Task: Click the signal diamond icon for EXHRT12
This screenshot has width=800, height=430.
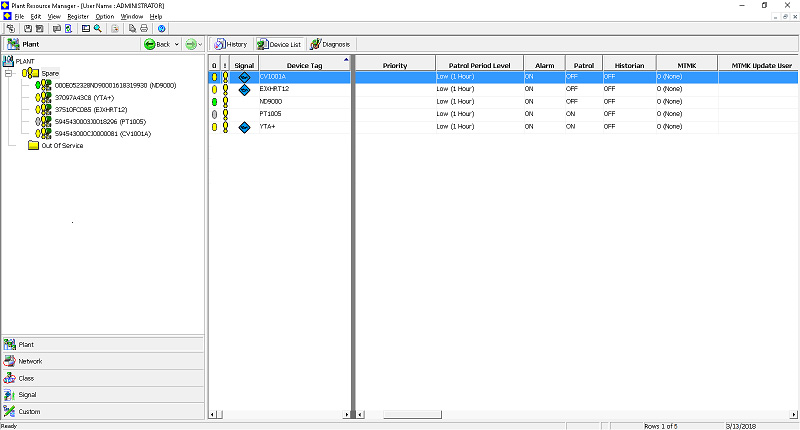Action: (245, 89)
